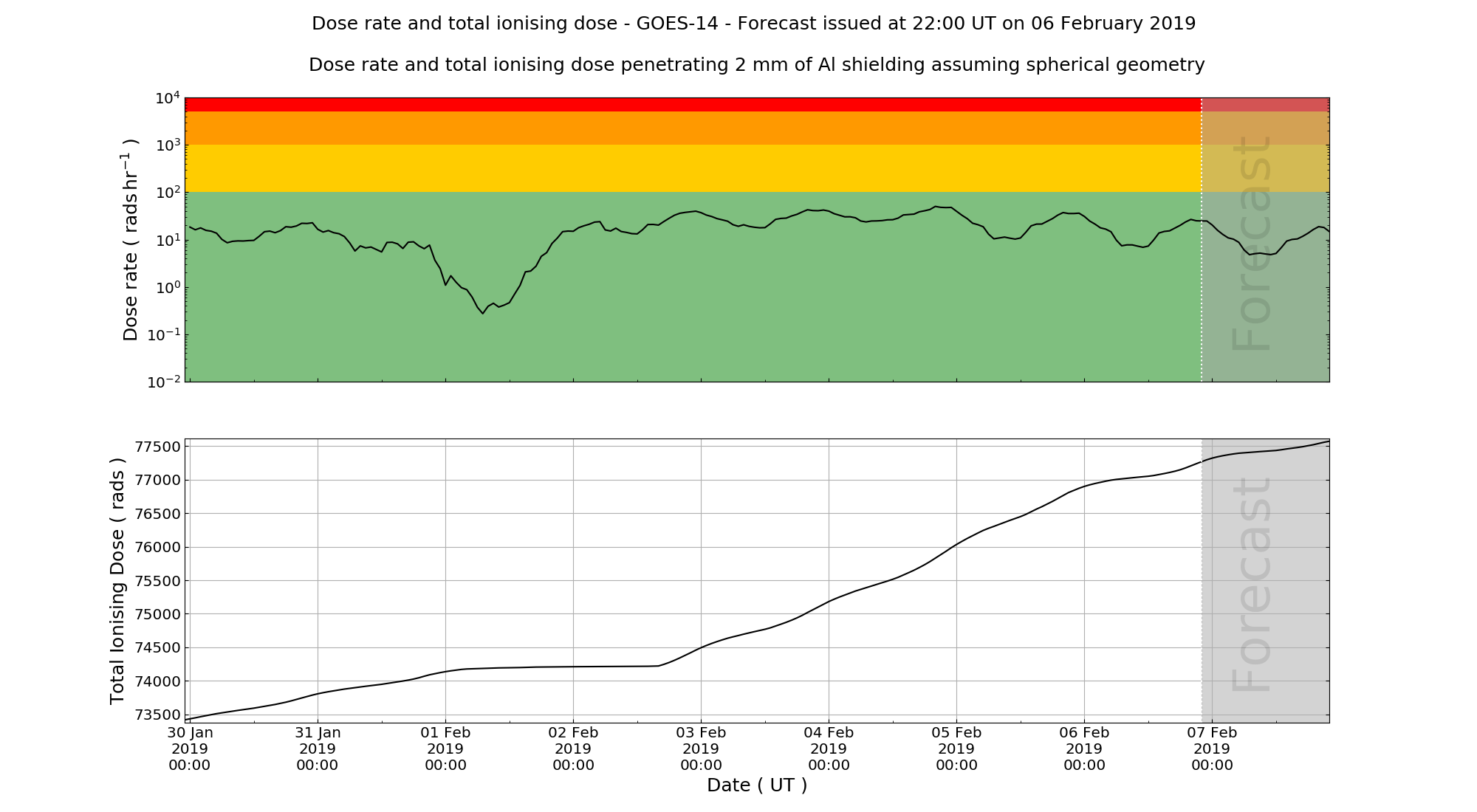Click the subtitle about 2 mm Al shielding
1477x812 pixels.
pos(756,65)
